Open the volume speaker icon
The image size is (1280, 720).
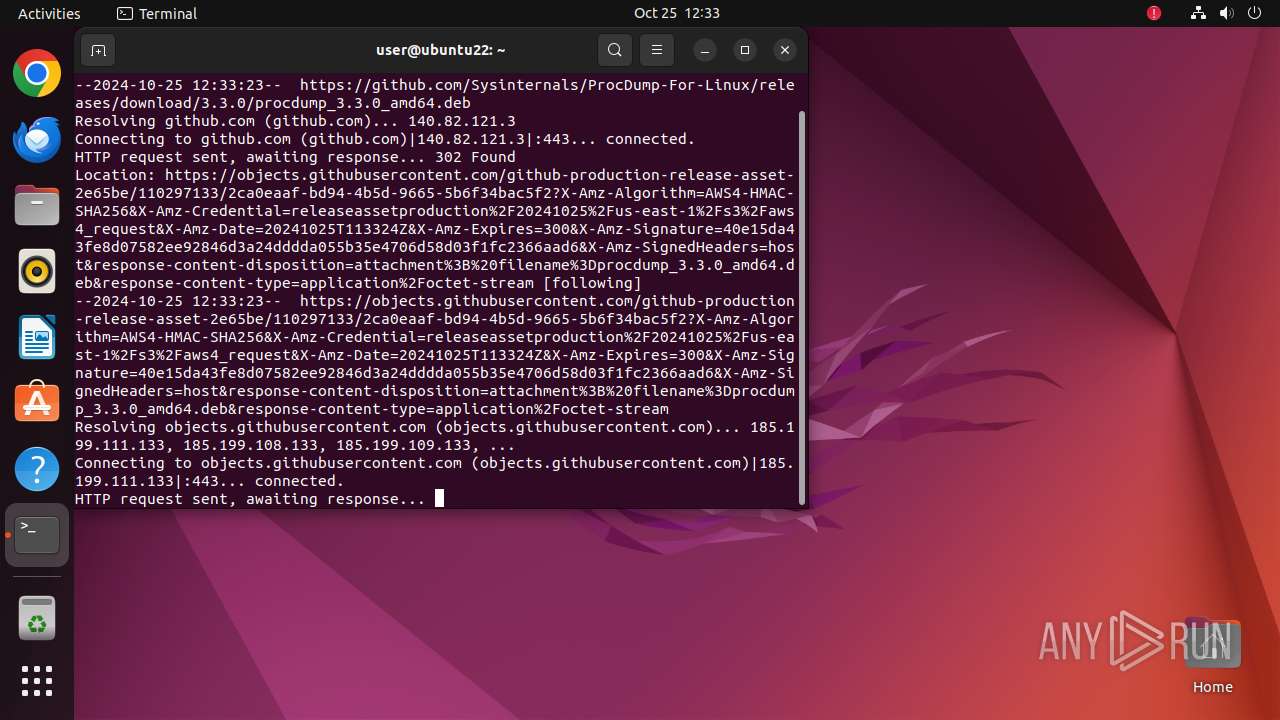1227,13
